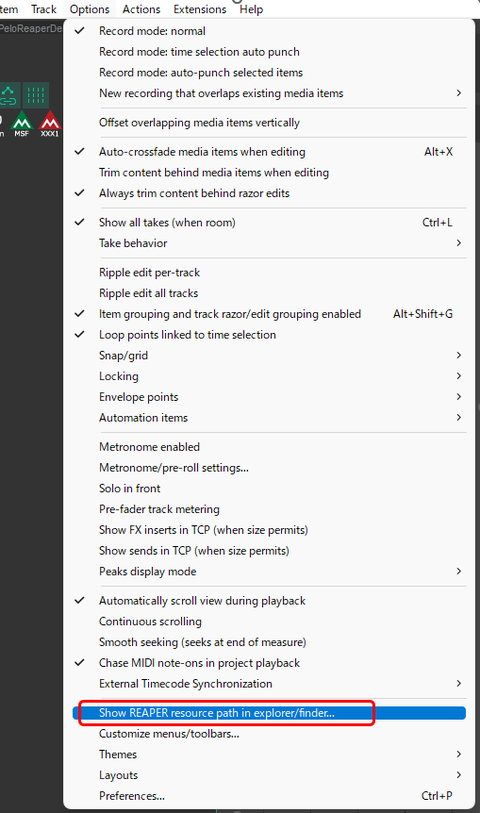Screen dimensions: 480x813
Task: Toggle Auto-crossfade media items when editing
Action: coord(269,152)
